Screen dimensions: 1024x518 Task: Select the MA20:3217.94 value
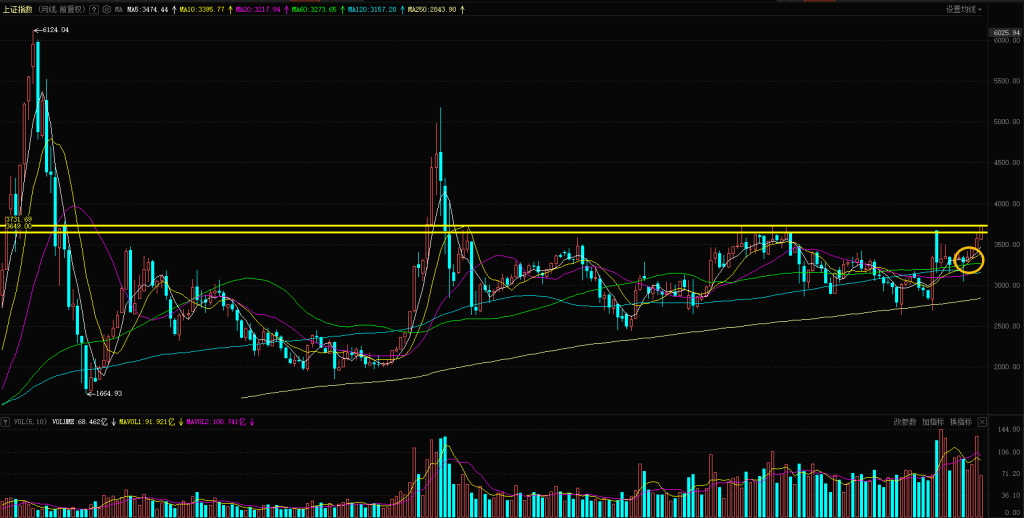(258, 10)
